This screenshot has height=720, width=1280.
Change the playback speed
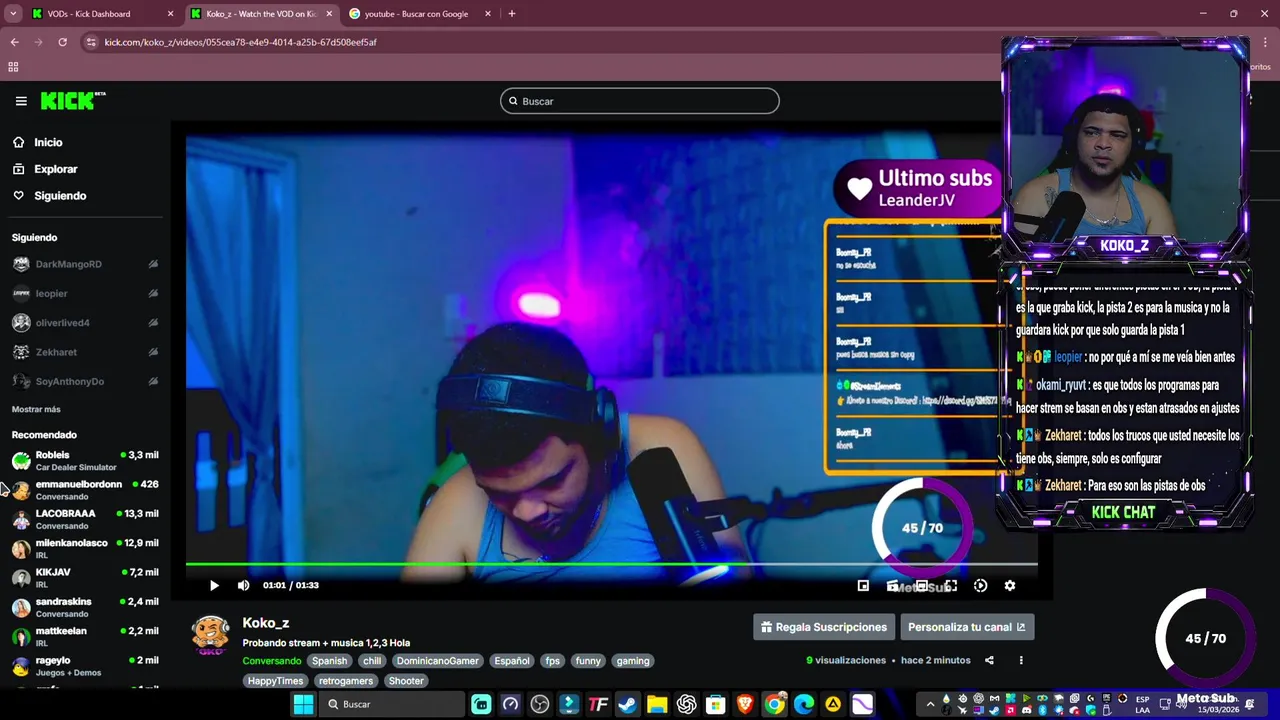tap(980, 586)
